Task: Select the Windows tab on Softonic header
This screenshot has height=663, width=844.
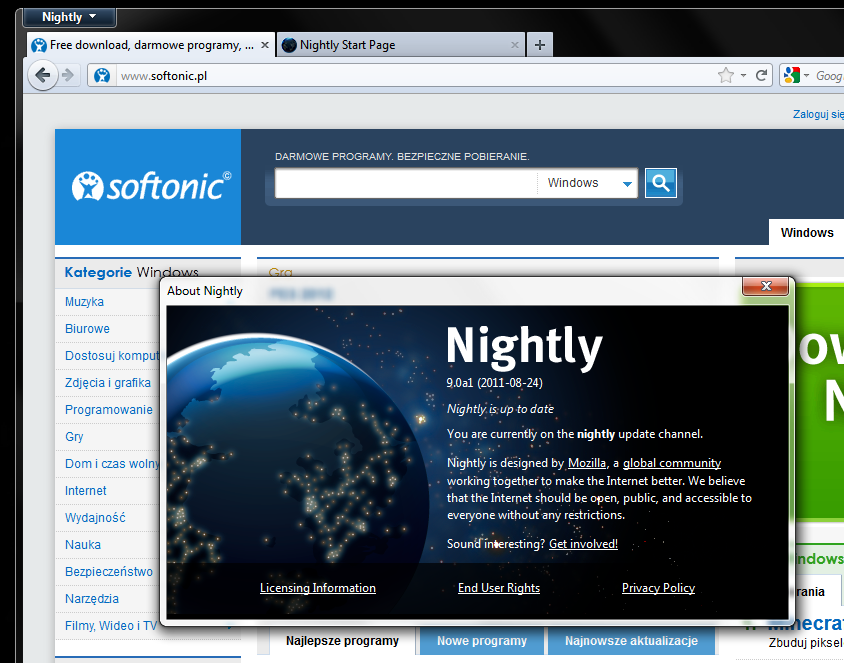Action: click(x=806, y=232)
